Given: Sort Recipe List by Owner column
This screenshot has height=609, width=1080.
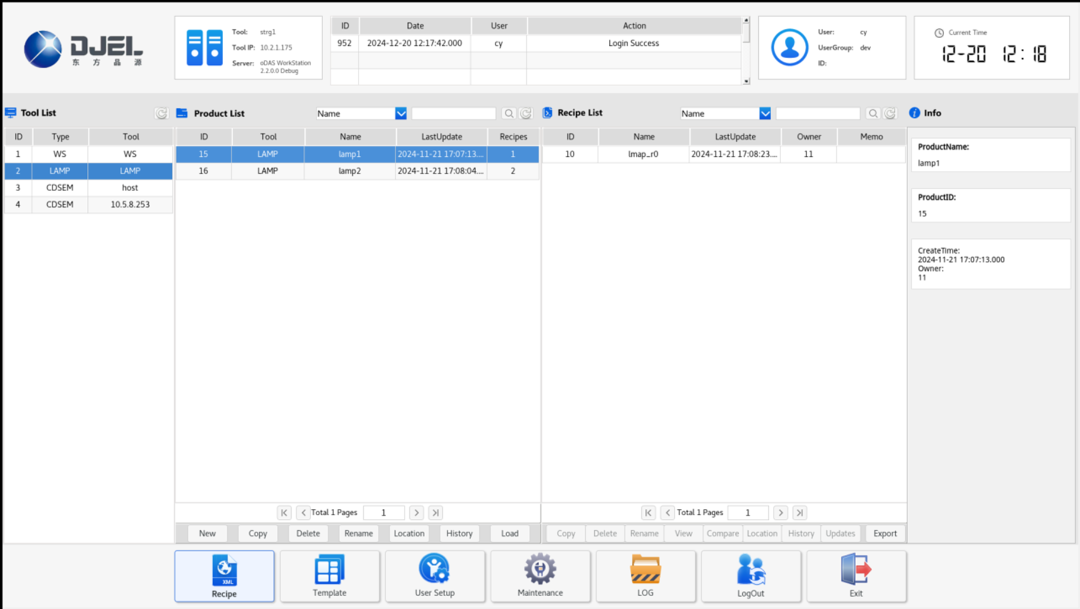Looking at the screenshot, I should (x=808, y=137).
